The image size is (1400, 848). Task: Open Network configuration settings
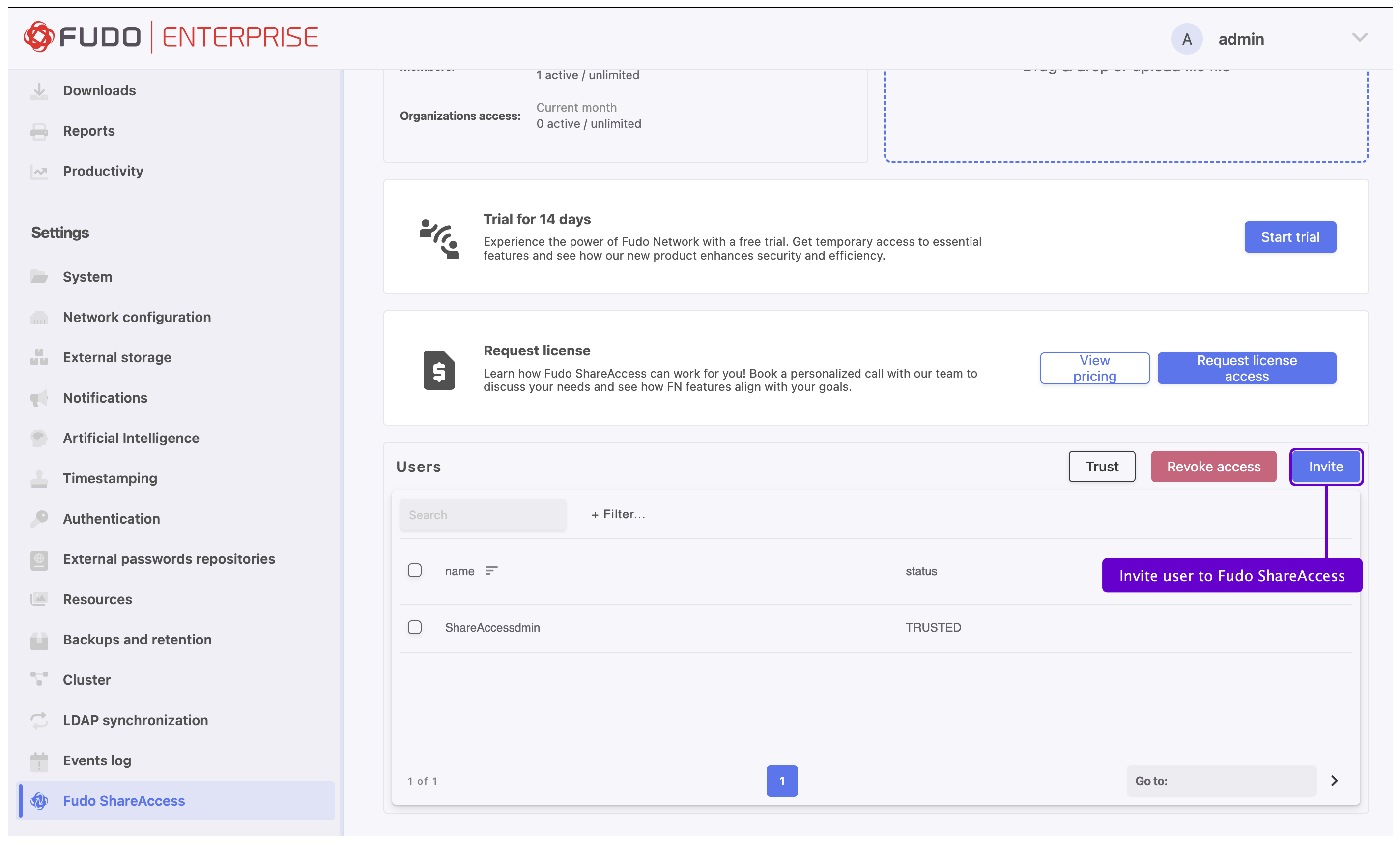tap(137, 317)
